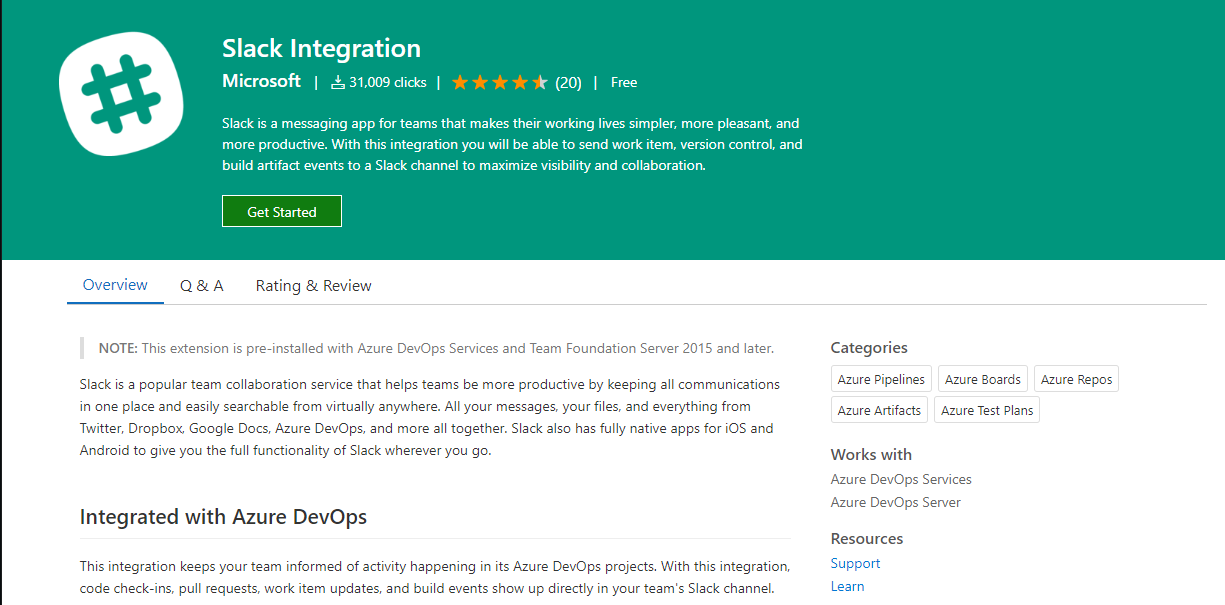Select the Azure Boards category
Screen dimensions: 1225x605
point(982,378)
